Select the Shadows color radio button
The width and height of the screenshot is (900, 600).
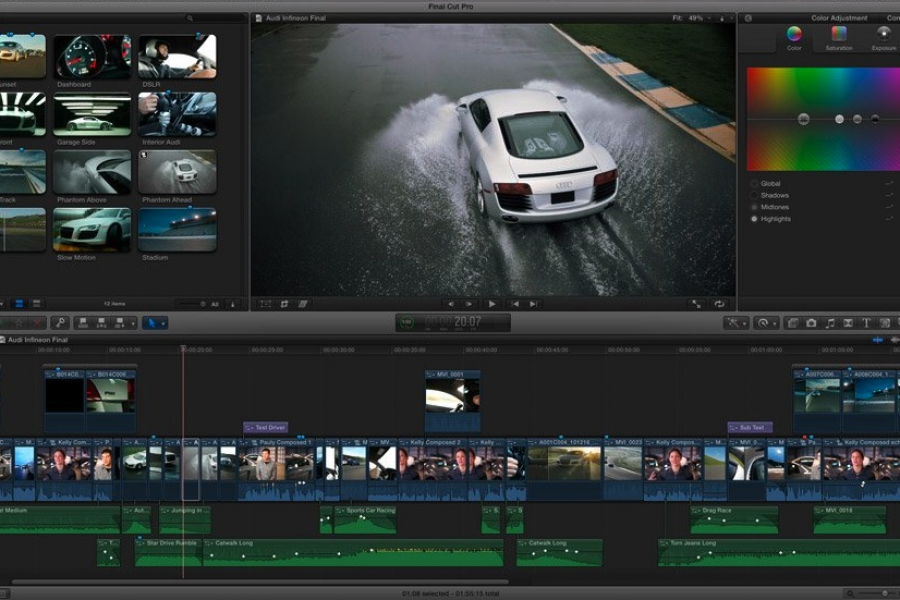[x=754, y=195]
